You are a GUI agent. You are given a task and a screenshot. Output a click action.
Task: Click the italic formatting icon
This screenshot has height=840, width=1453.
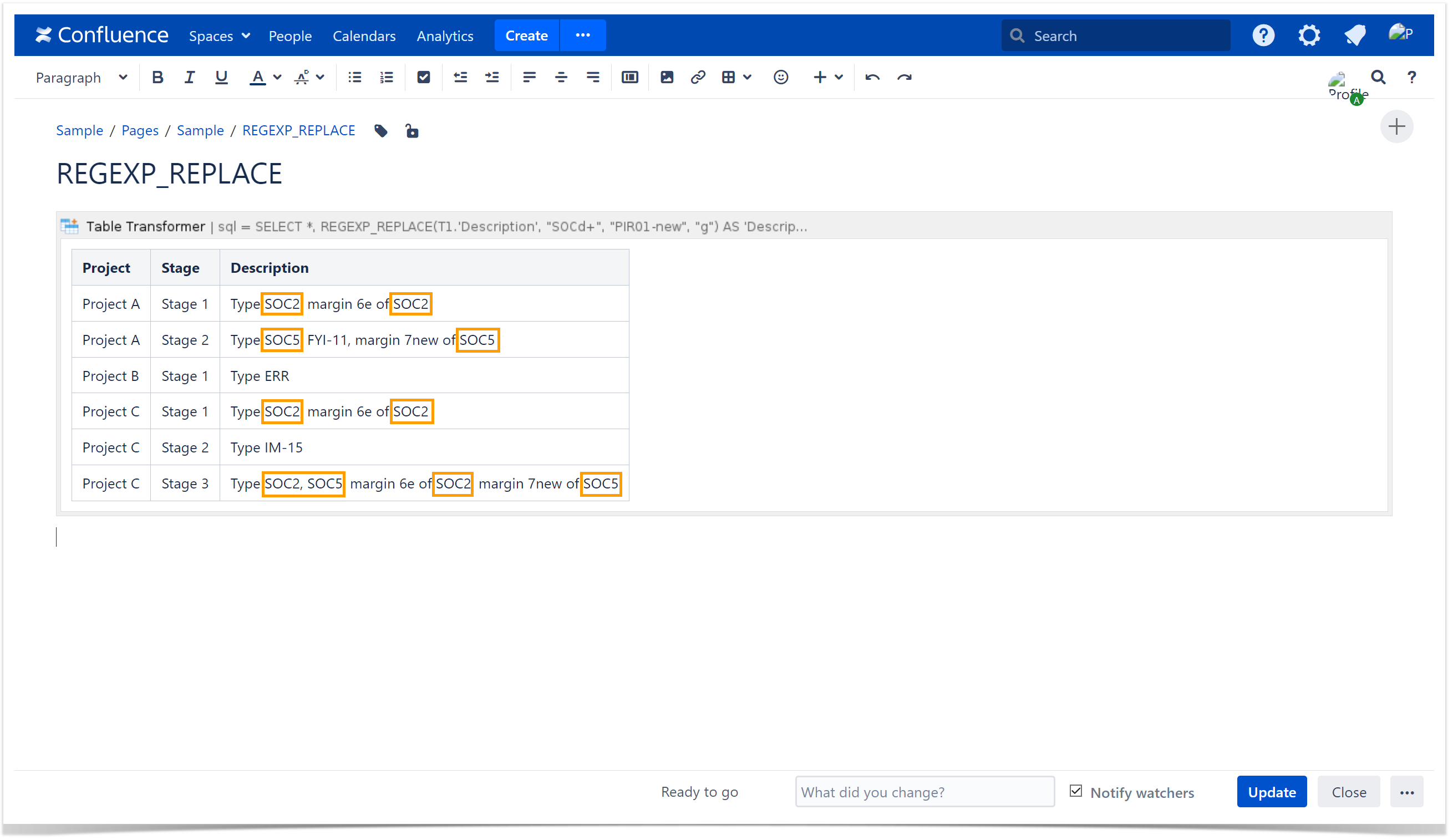(x=189, y=77)
